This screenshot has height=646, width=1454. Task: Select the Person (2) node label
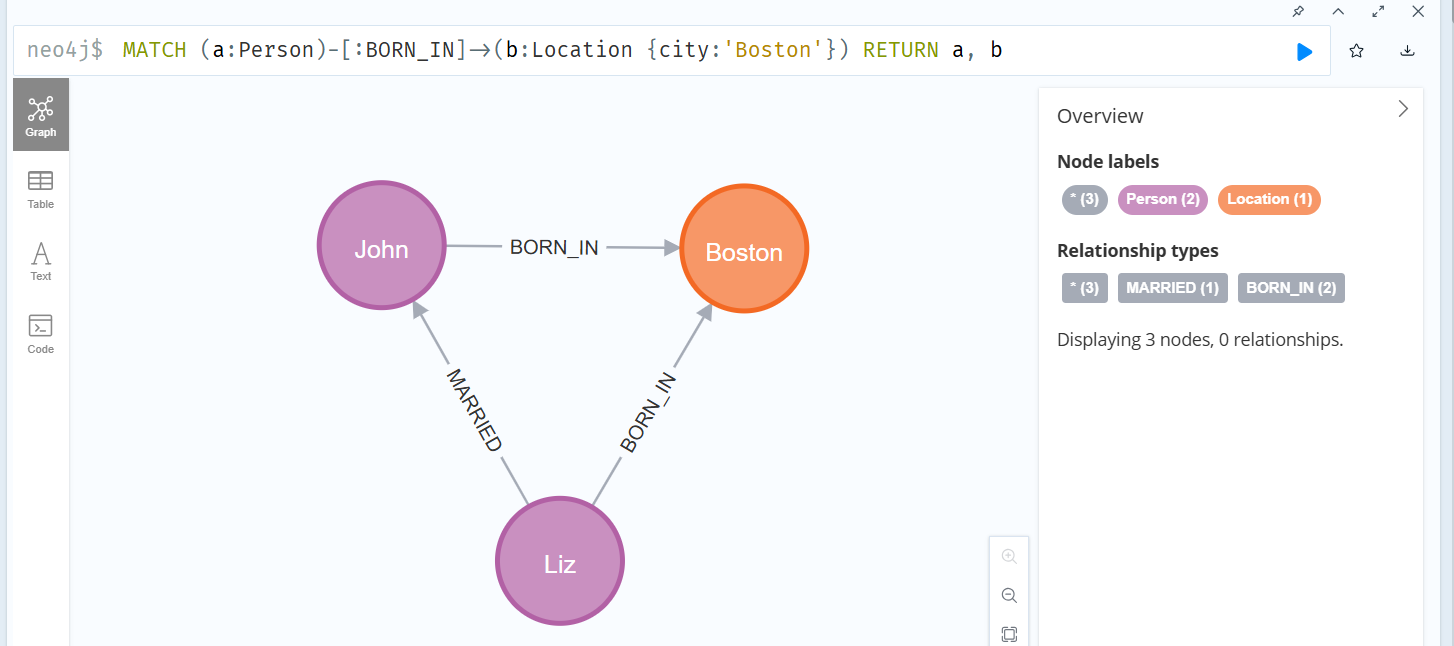pyautogui.click(x=1162, y=200)
